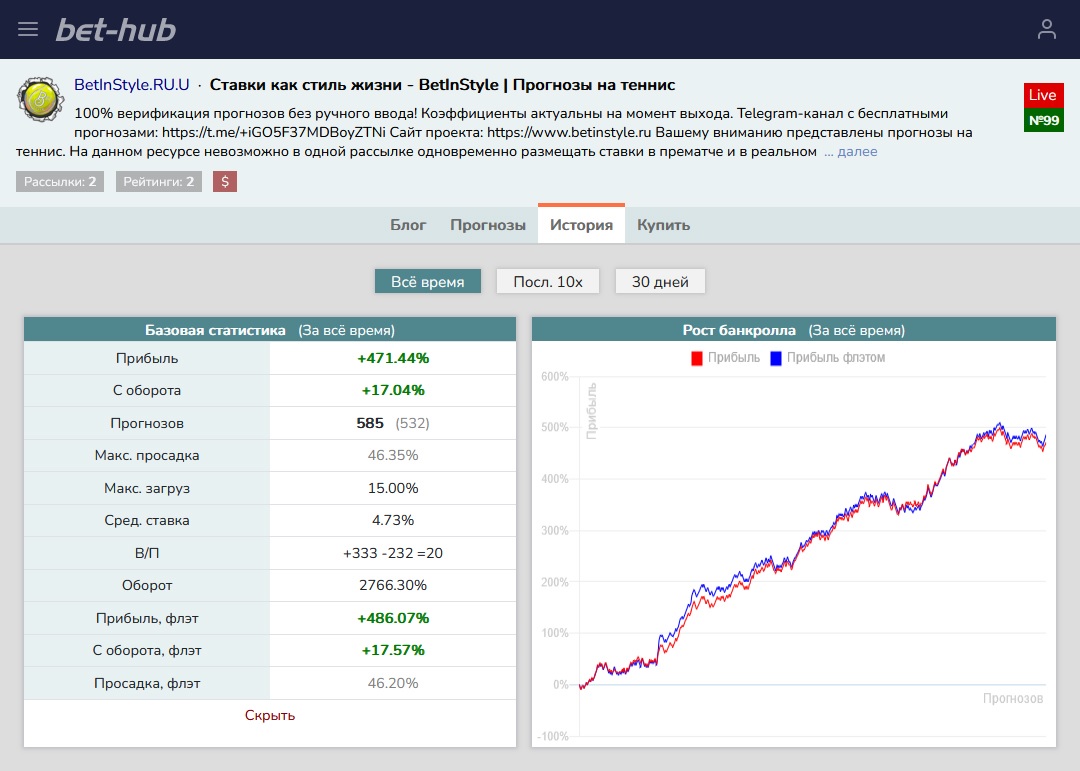The height and width of the screenshot is (771, 1080).
Task: Toggle the red Прибыль legend series
Action: coord(726,358)
